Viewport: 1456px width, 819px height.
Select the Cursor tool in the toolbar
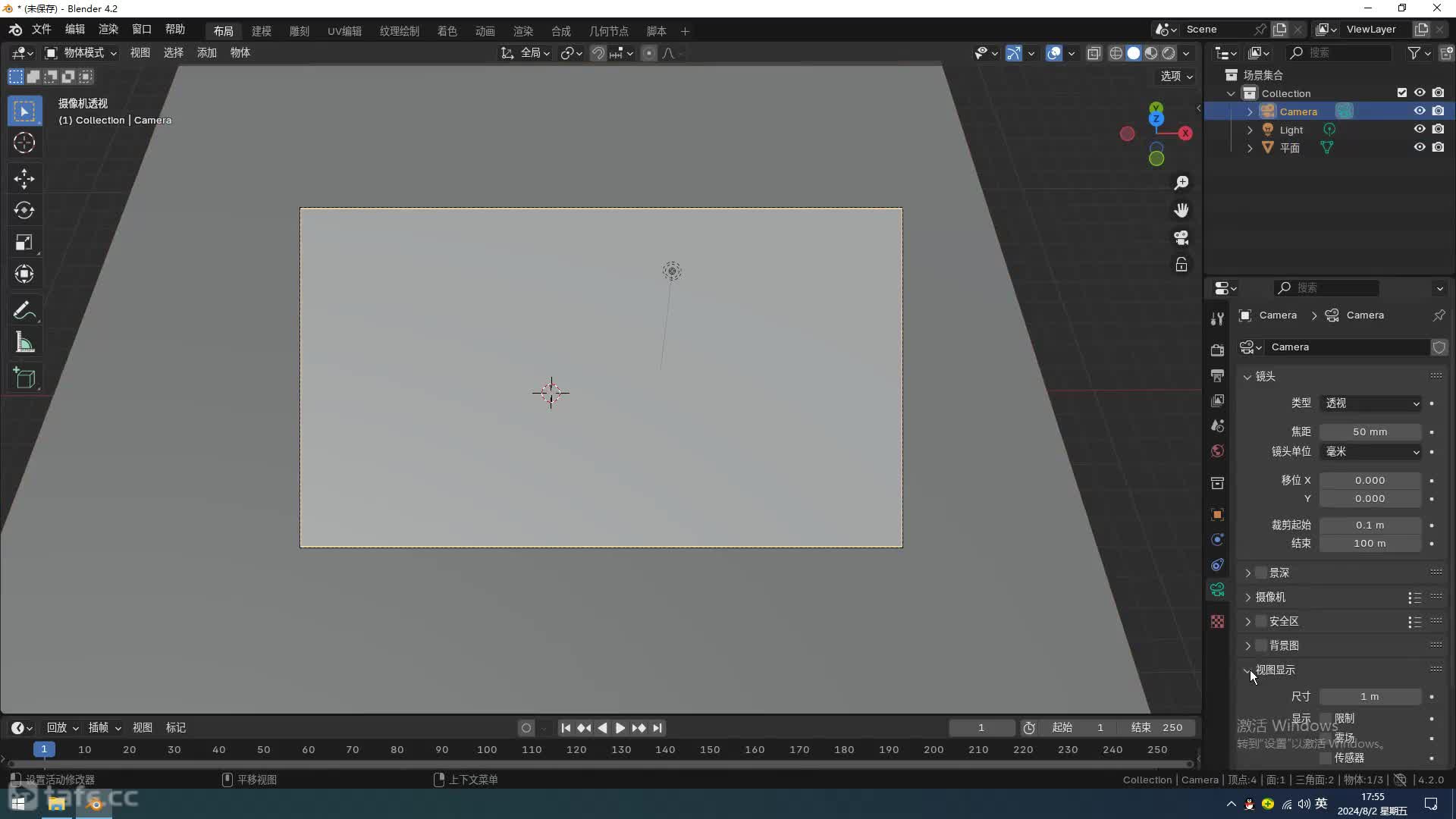point(24,143)
